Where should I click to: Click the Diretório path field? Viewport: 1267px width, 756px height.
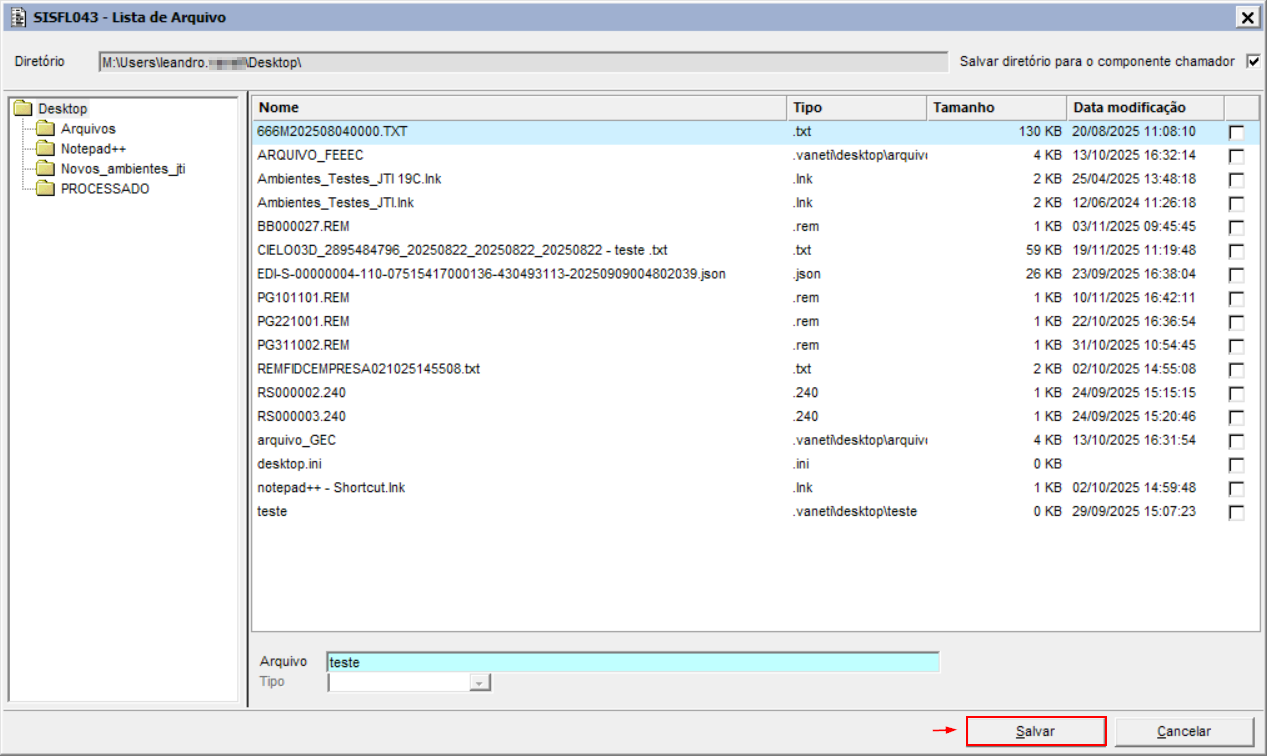click(522, 62)
